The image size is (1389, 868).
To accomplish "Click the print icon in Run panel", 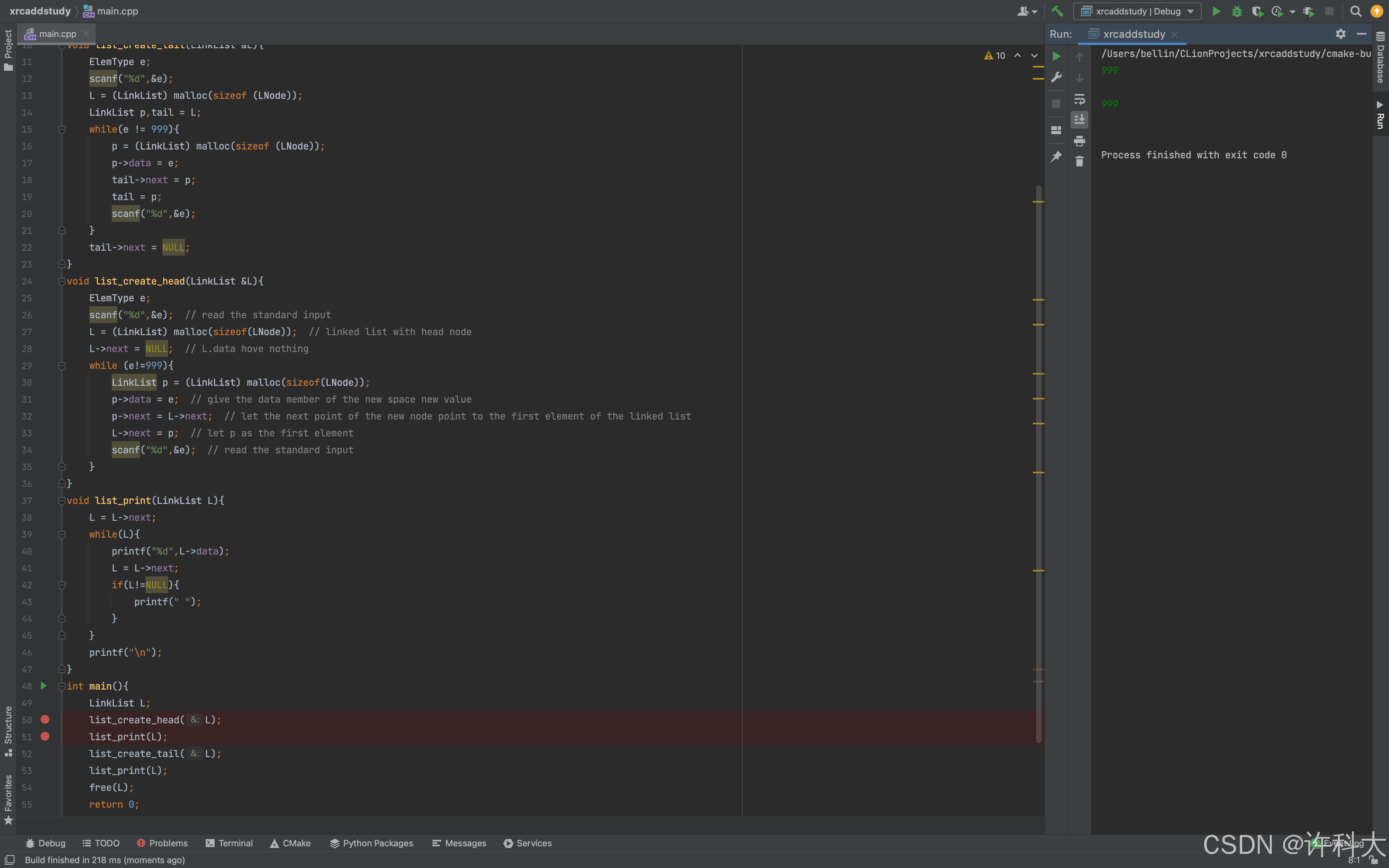I will click(1079, 141).
